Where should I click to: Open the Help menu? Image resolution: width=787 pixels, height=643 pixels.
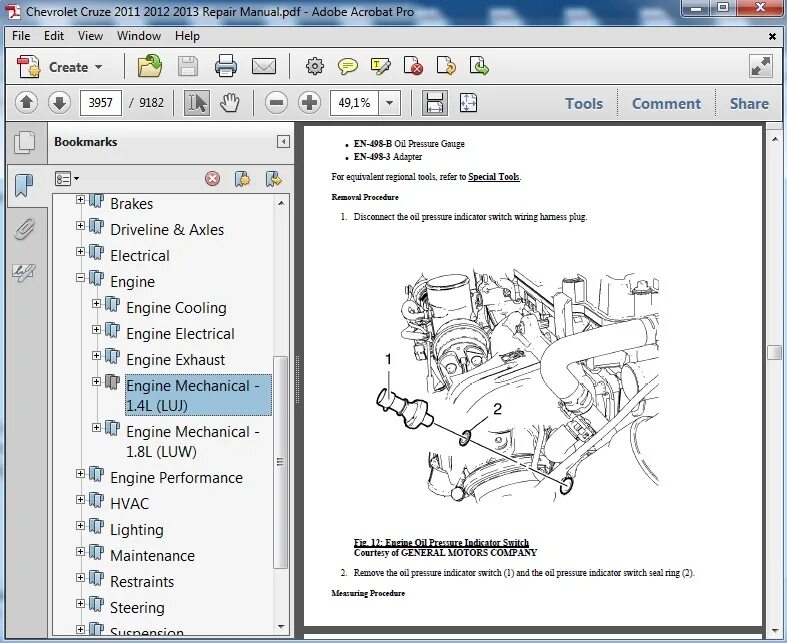point(187,36)
